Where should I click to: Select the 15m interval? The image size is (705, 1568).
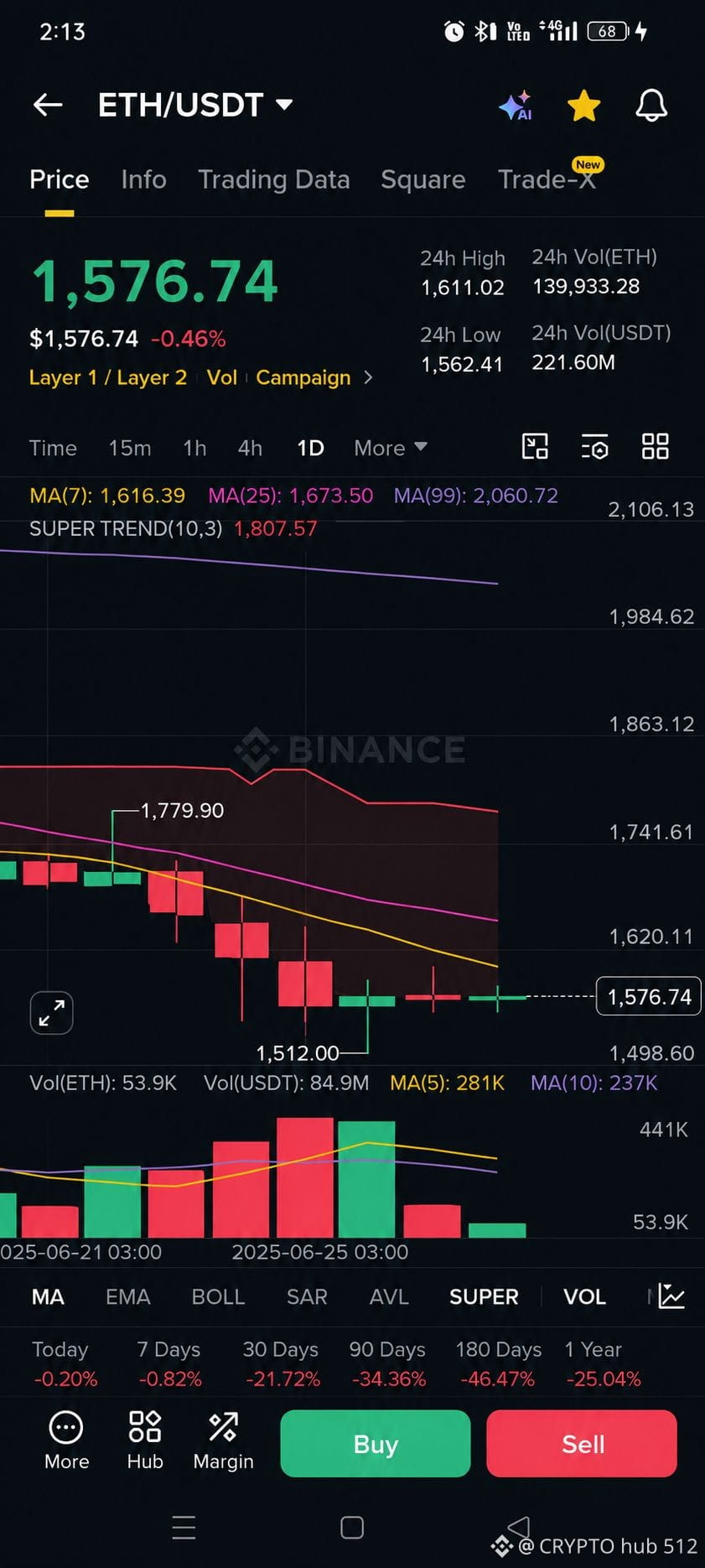[x=130, y=448]
